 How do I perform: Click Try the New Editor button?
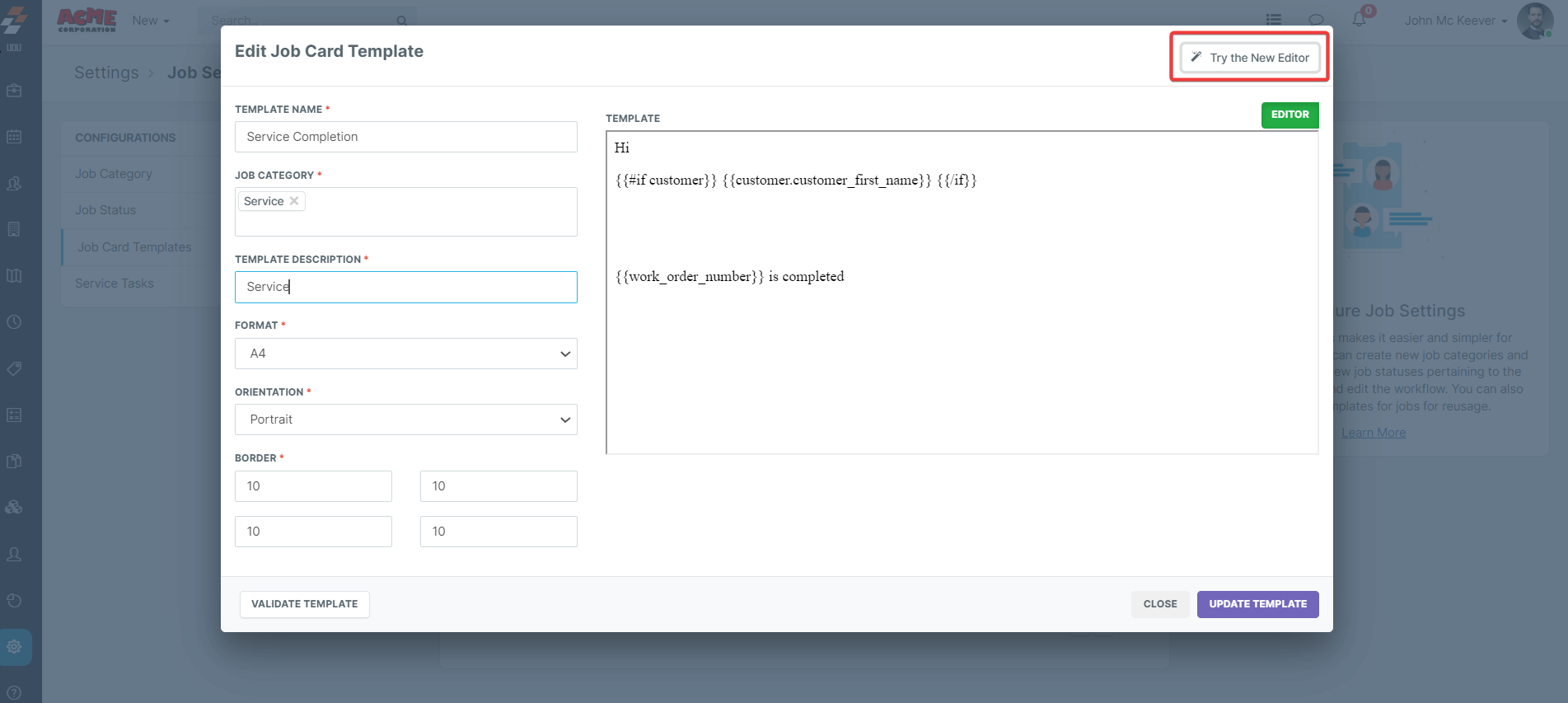(x=1250, y=58)
